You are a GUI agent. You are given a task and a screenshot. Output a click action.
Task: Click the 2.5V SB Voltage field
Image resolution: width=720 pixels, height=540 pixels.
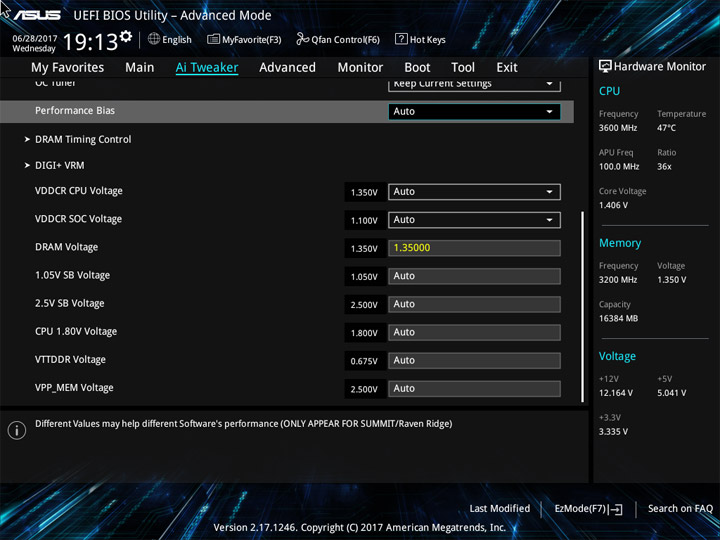(x=474, y=304)
